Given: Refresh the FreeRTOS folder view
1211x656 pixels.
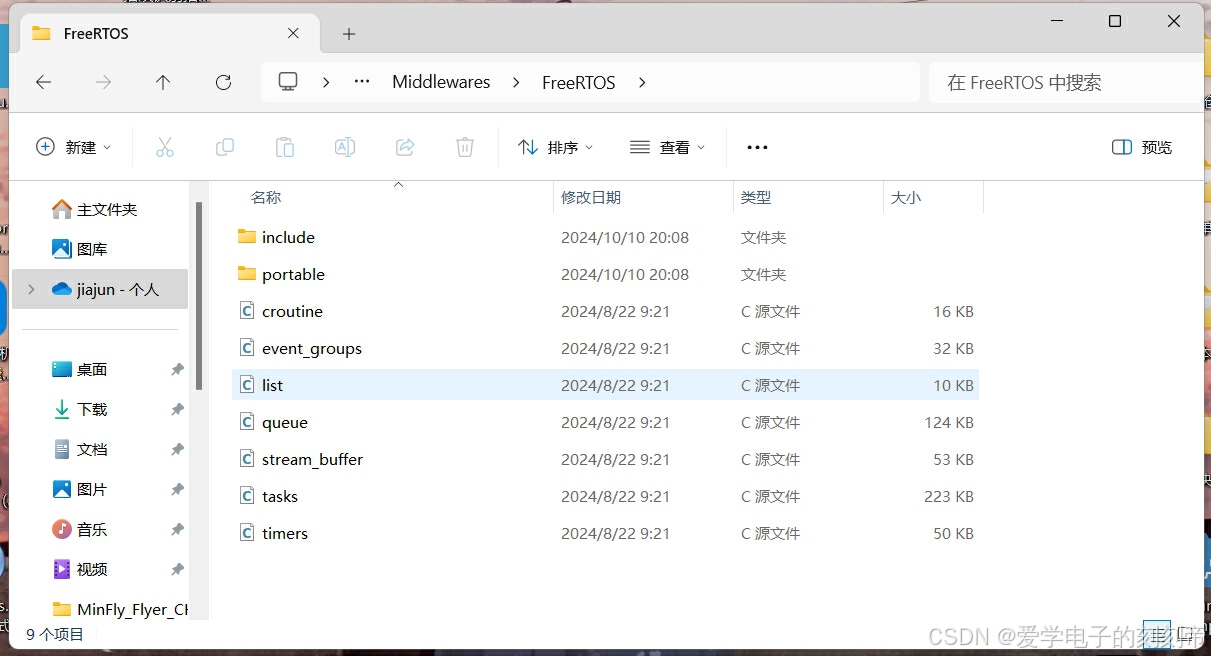Looking at the screenshot, I should point(223,82).
